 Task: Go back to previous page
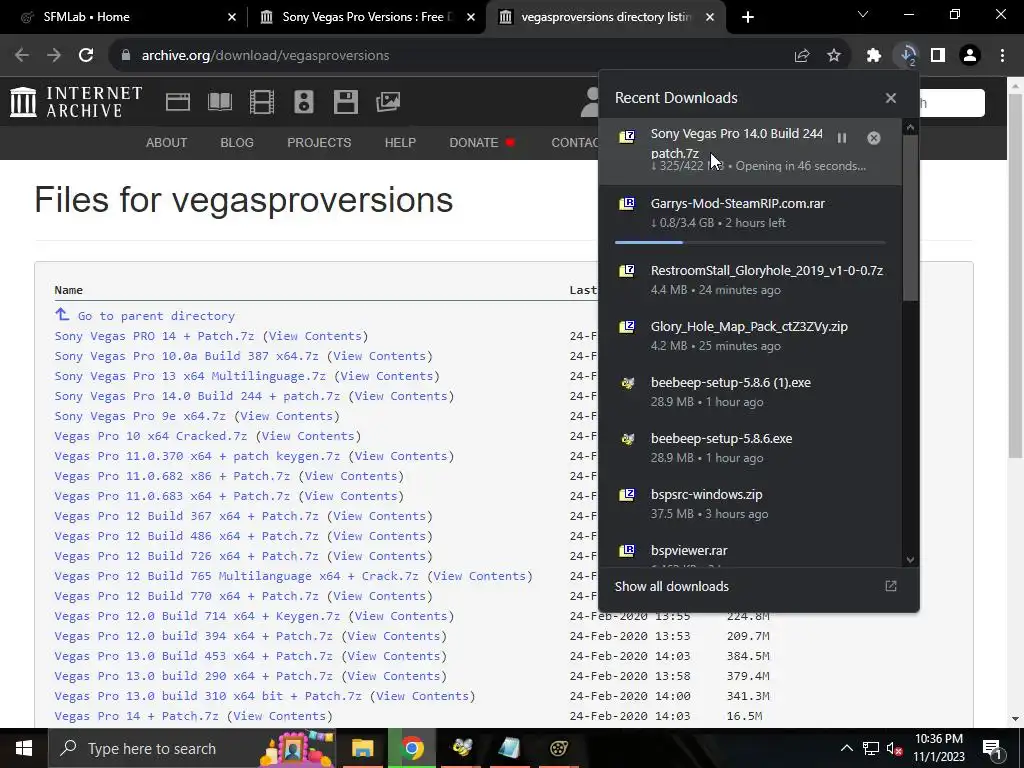pos(22,56)
